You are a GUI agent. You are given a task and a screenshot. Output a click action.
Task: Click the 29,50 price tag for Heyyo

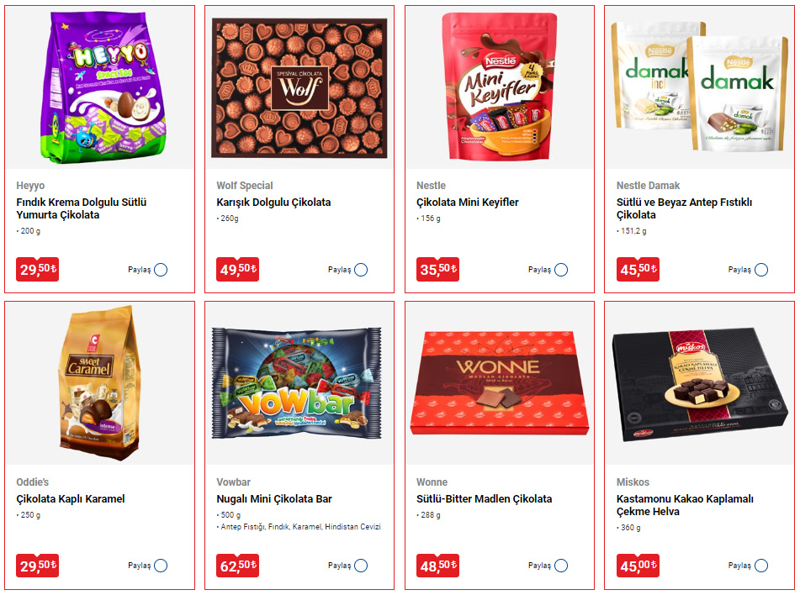tap(37, 269)
